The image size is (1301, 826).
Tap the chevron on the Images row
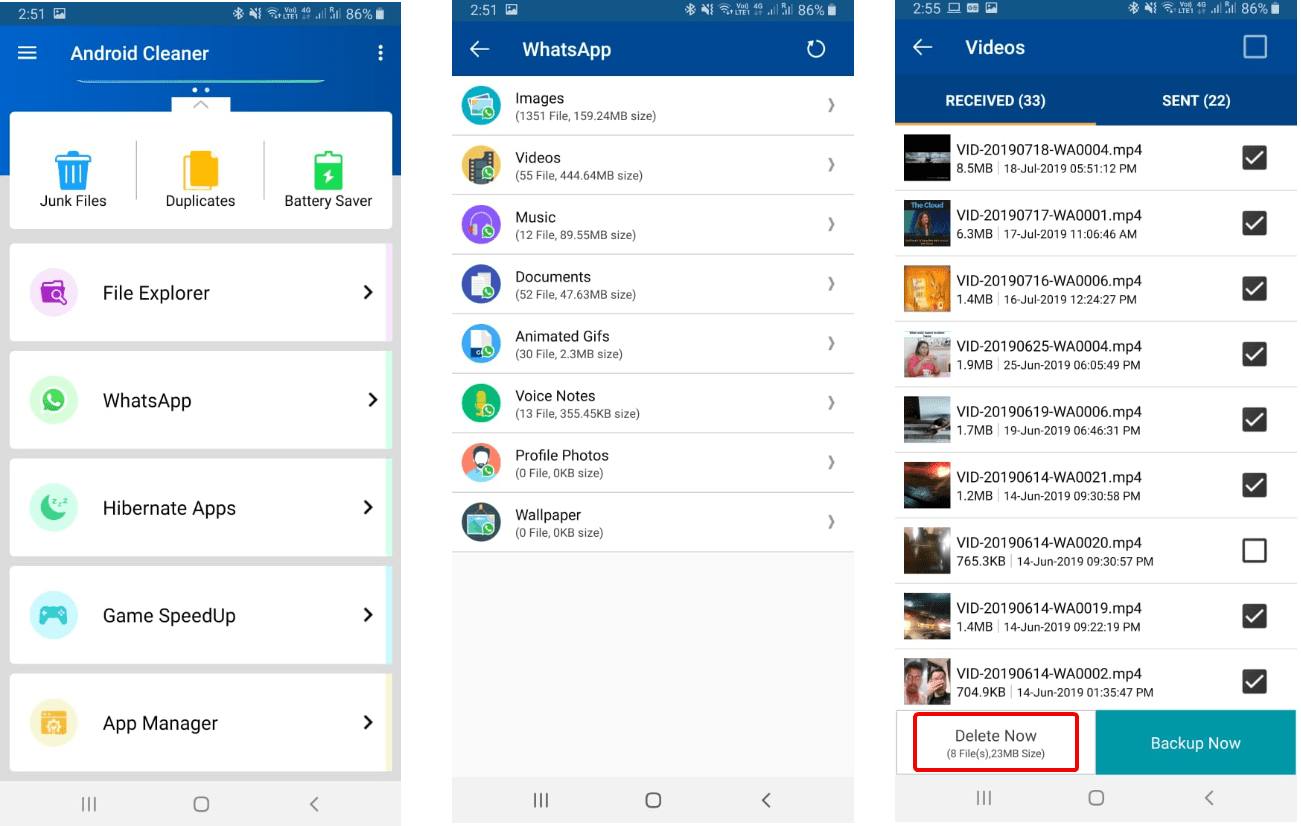pos(831,105)
